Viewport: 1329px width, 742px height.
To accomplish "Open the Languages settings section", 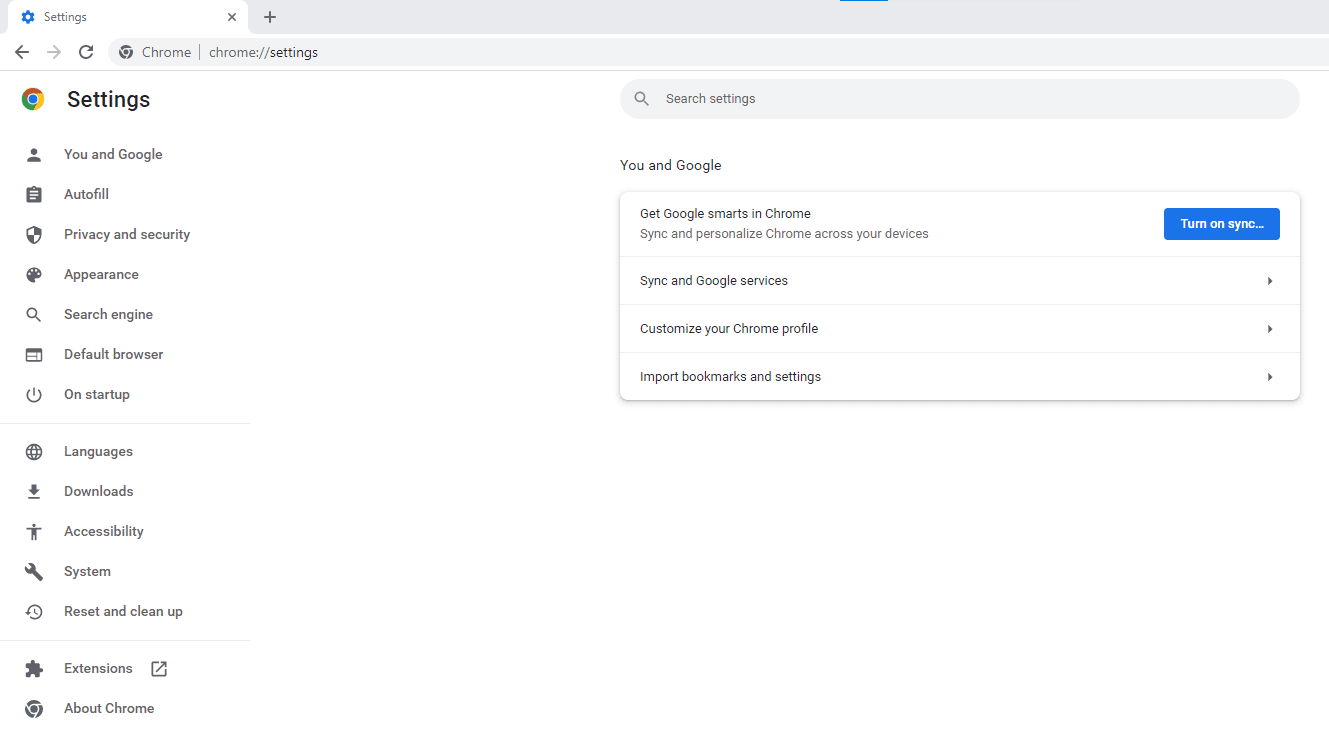I will (98, 452).
